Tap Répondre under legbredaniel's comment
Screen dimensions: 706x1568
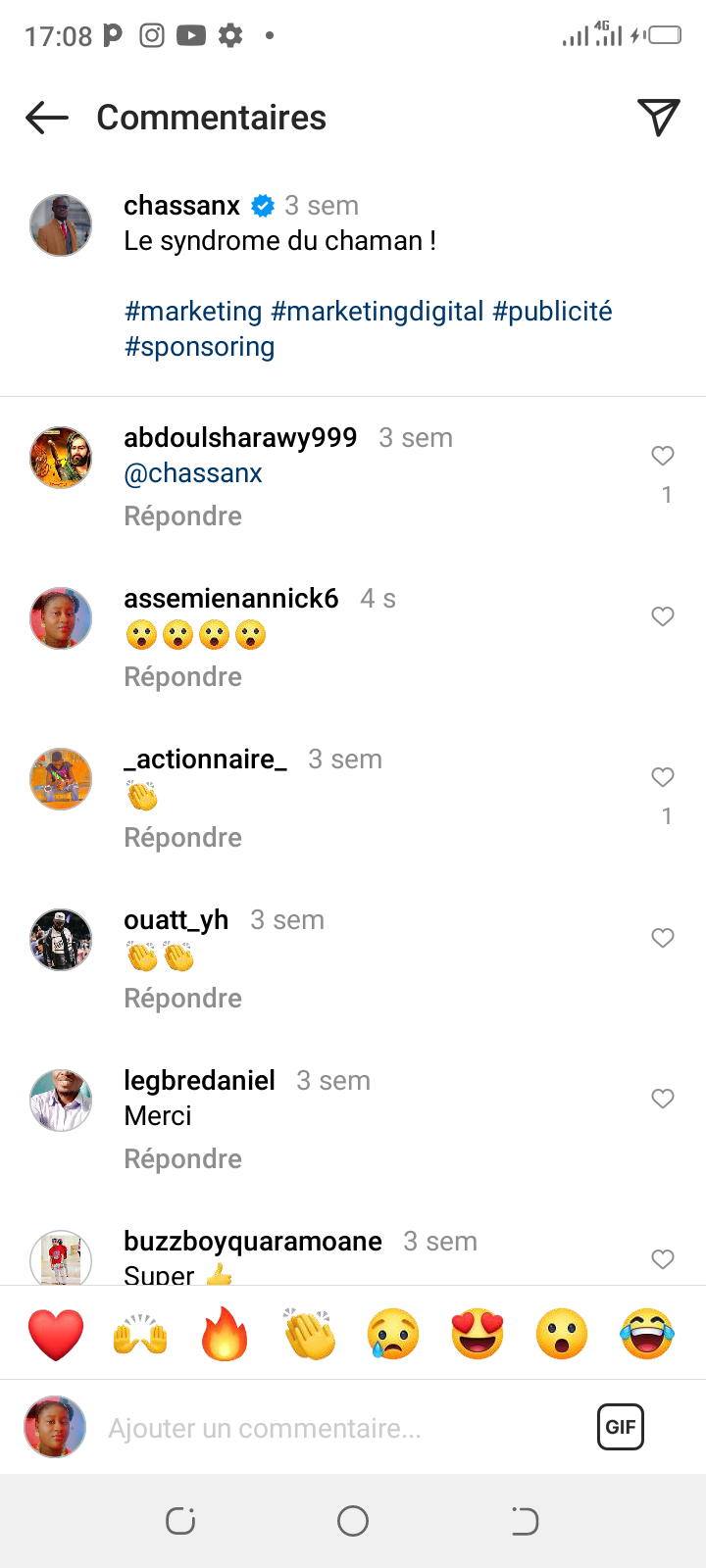coord(182,1159)
